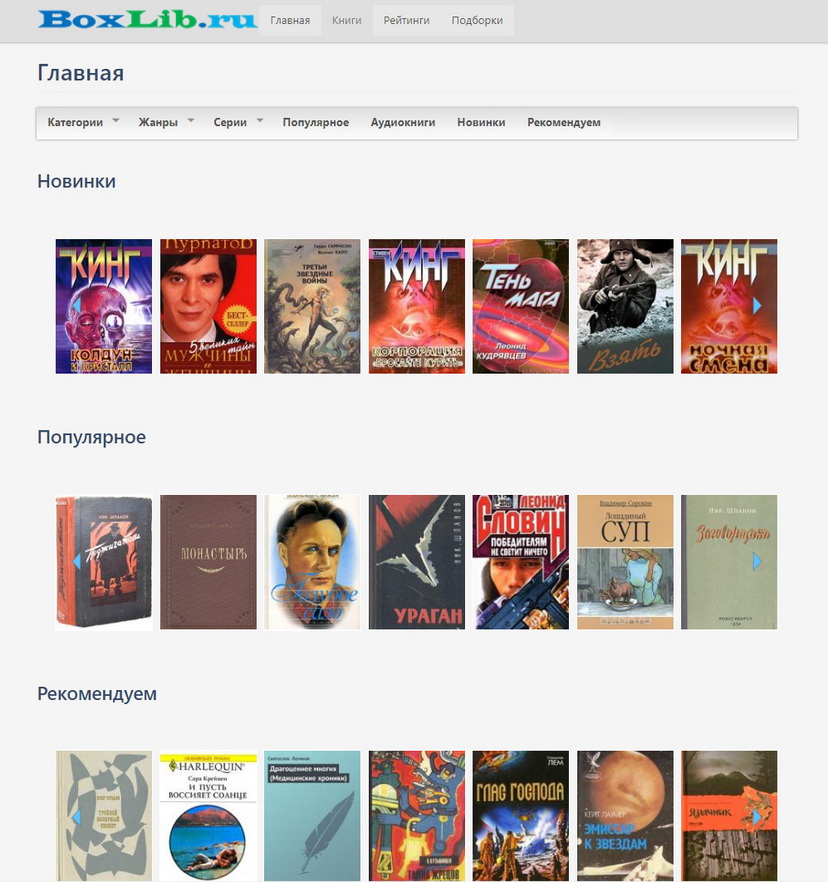
Task: Click the Рекомендуем toolbar link
Action: [564, 122]
